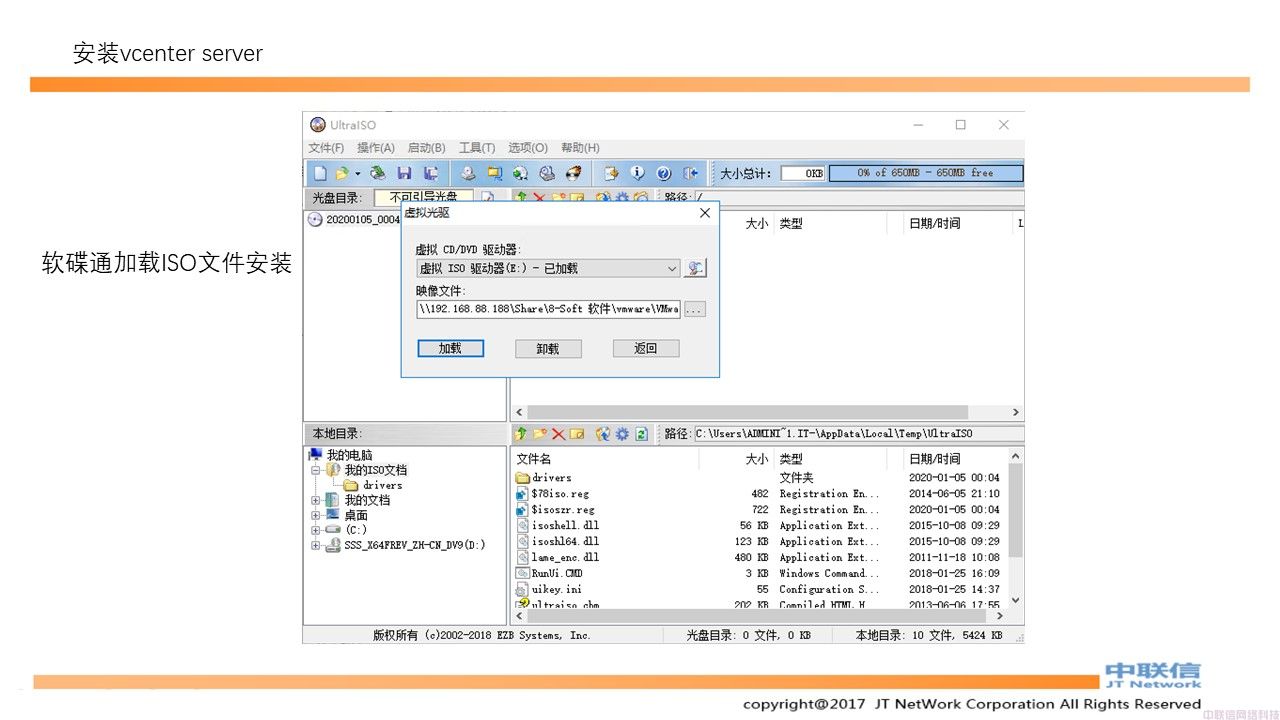The width and height of the screenshot is (1280, 720).
Task: Select the drivers folder in local tree
Action: tap(382, 485)
